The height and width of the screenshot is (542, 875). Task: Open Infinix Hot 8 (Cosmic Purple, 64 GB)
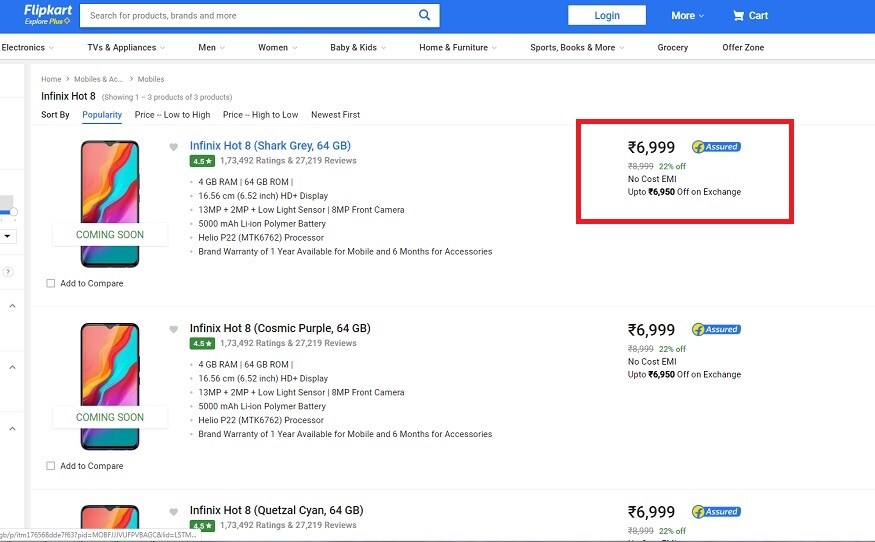point(280,328)
